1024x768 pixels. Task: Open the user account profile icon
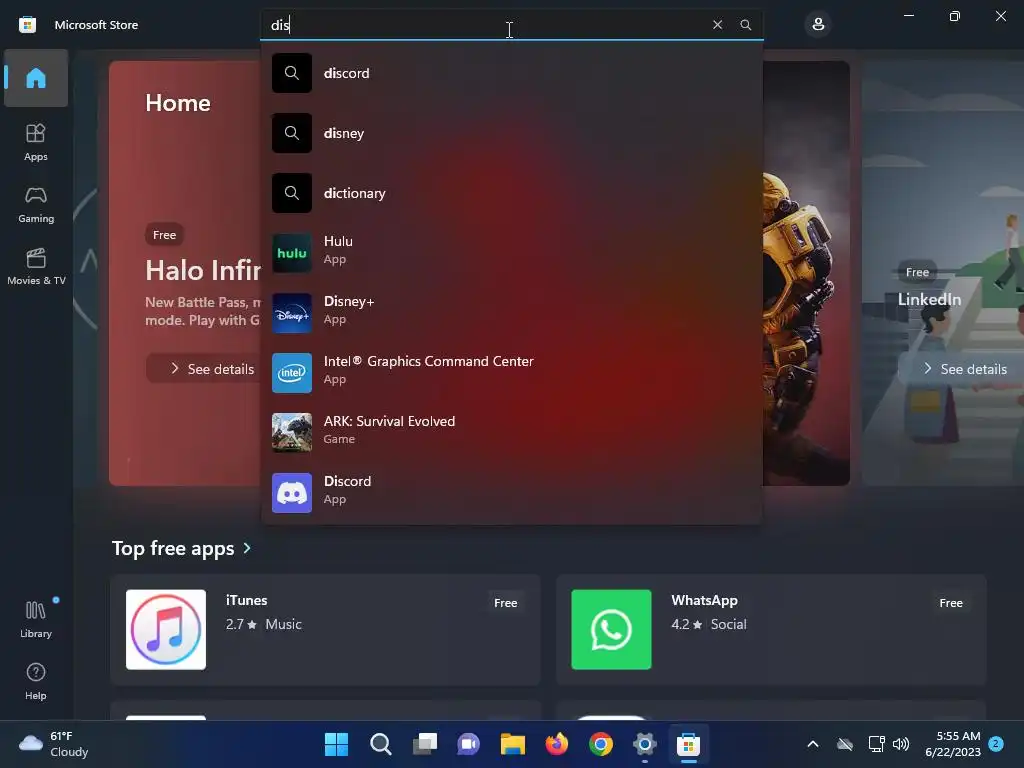[x=818, y=25]
